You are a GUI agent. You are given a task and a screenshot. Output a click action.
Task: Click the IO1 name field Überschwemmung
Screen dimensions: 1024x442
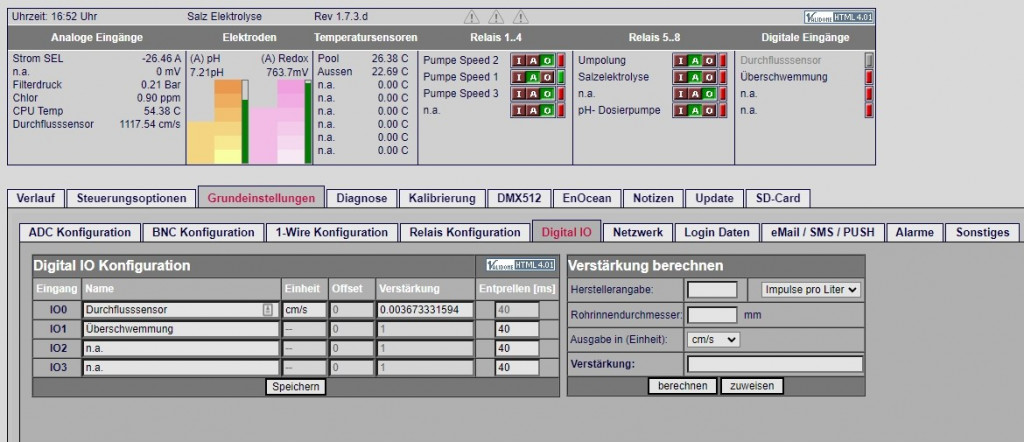point(181,329)
